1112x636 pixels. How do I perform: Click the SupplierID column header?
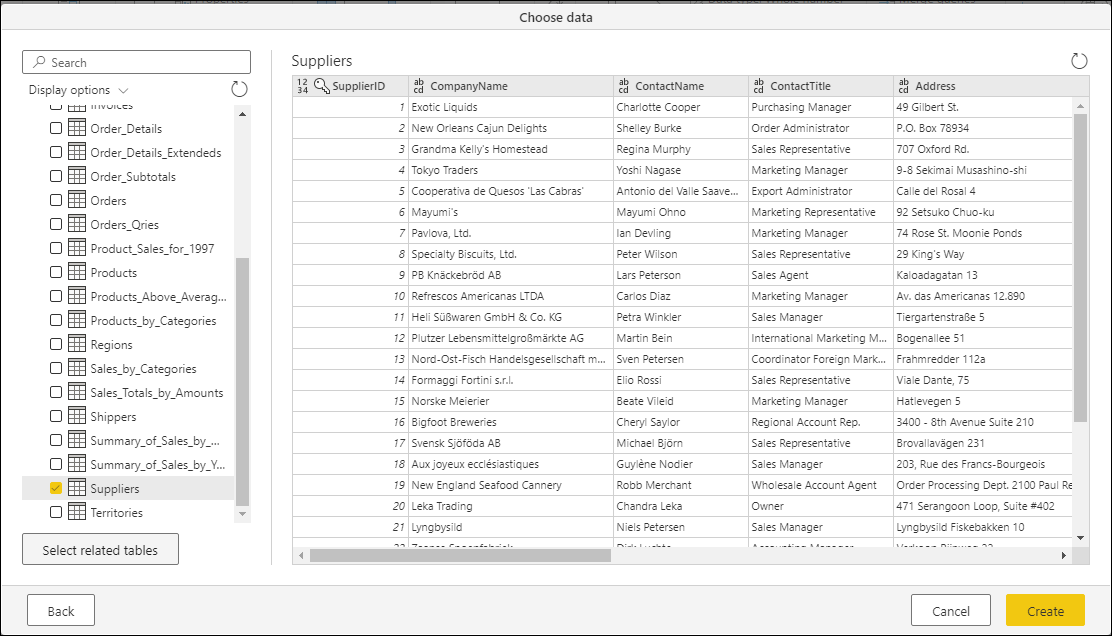pos(350,86)
